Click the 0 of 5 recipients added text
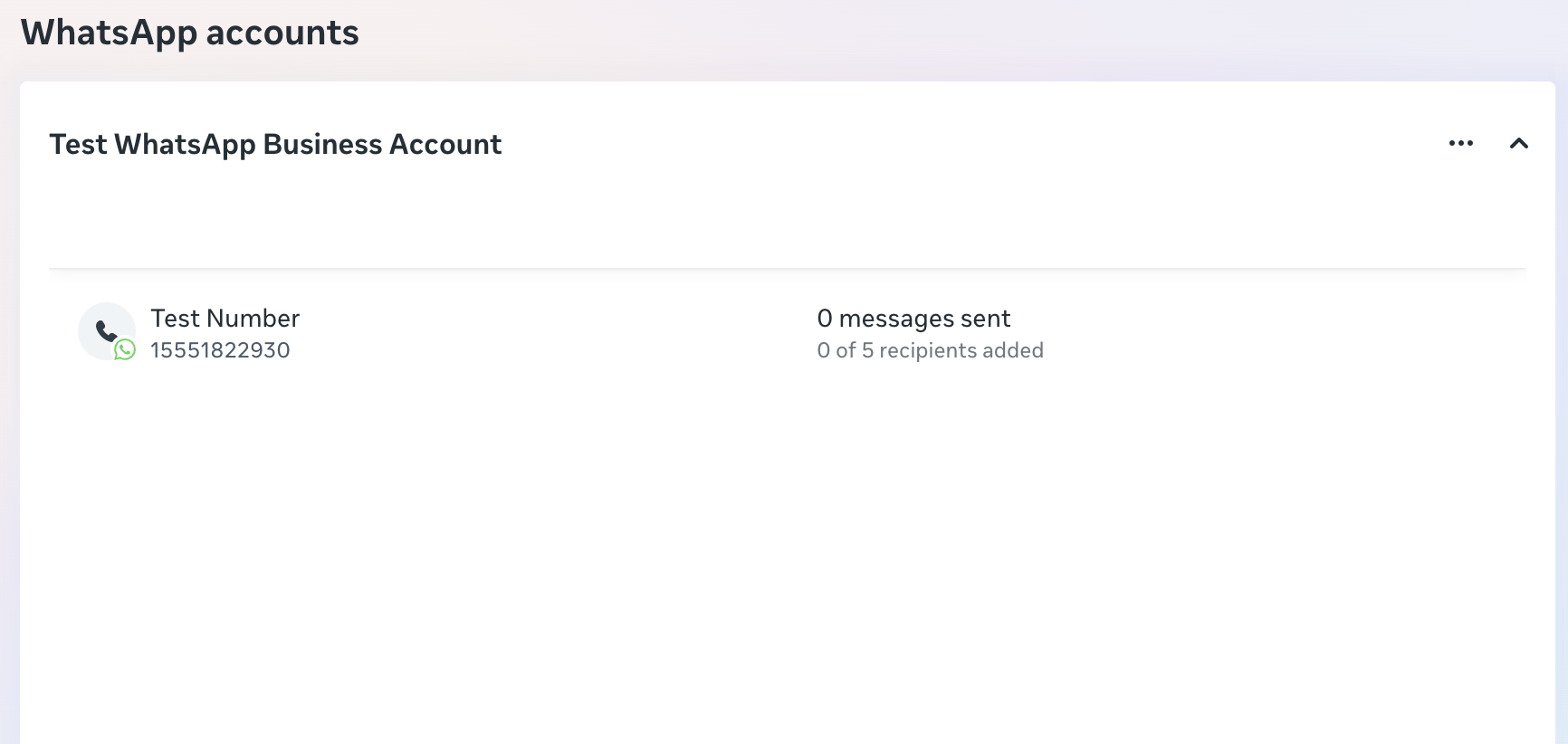Screen dimensions: 1568x744 pyautogui.click(x=931, y=350)
